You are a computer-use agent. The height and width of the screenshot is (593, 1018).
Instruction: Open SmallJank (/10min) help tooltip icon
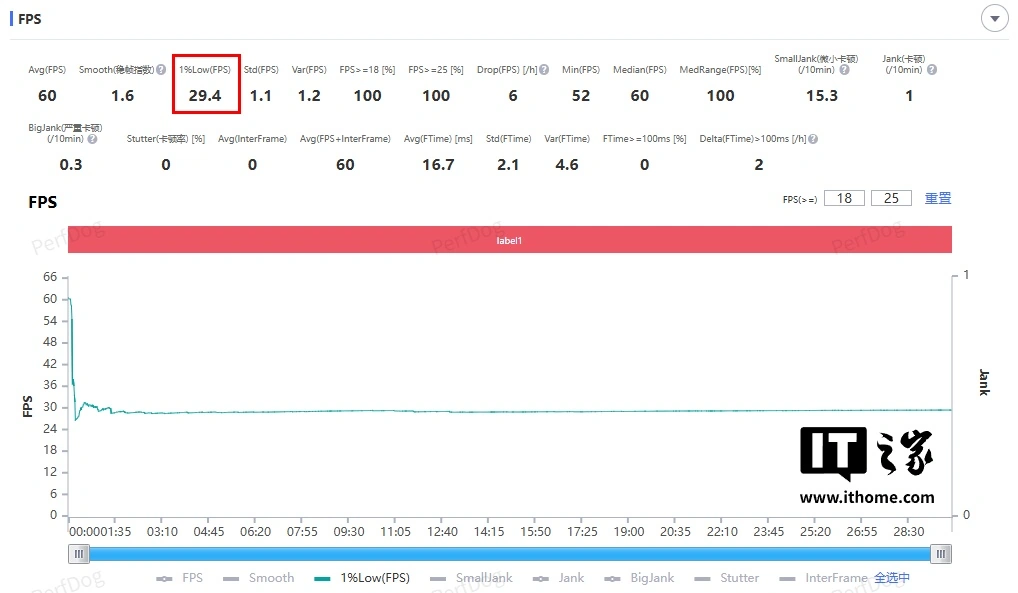(845, 70)
